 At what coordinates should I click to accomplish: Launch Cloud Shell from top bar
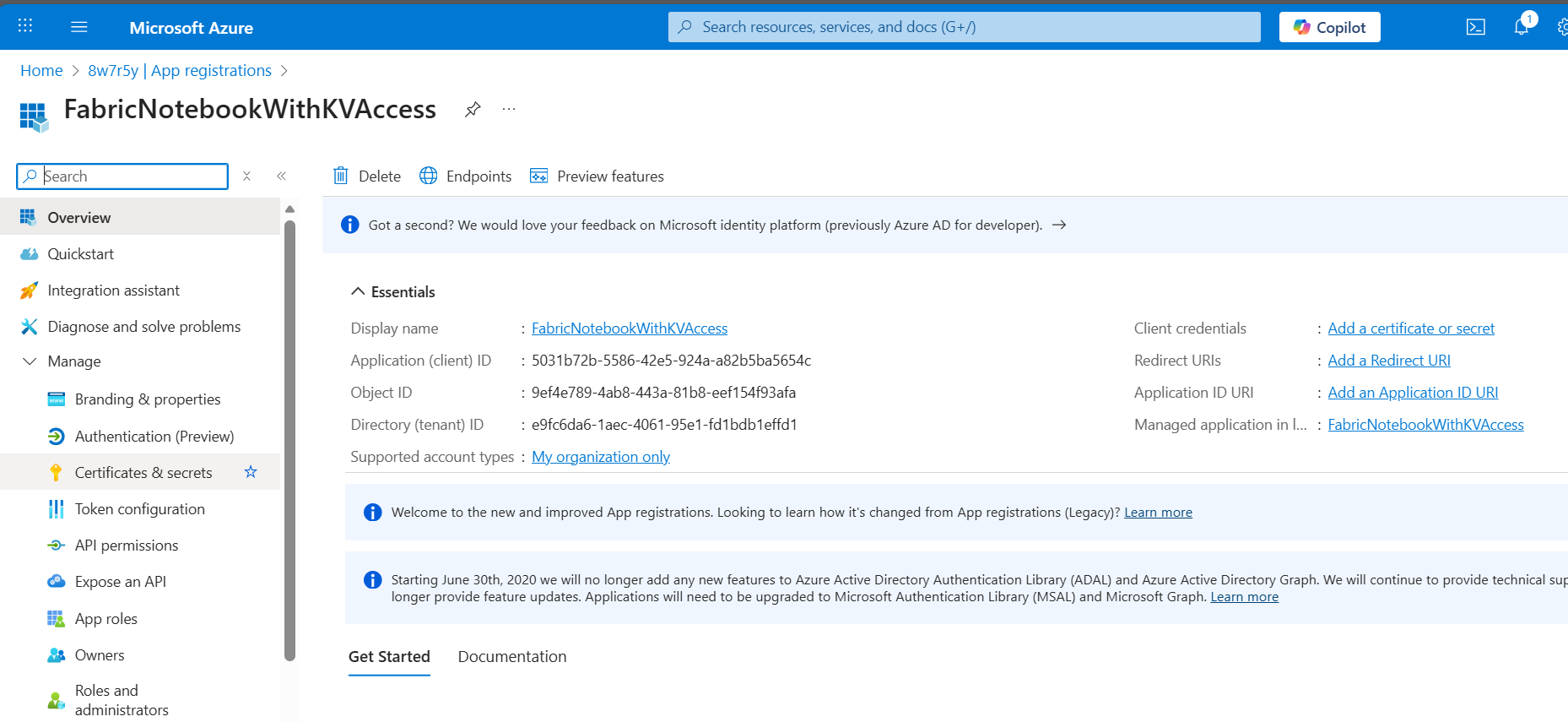[1475, 27]
